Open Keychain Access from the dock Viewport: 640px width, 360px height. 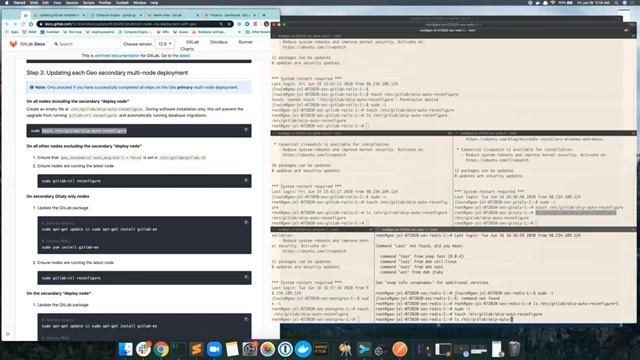345,349
